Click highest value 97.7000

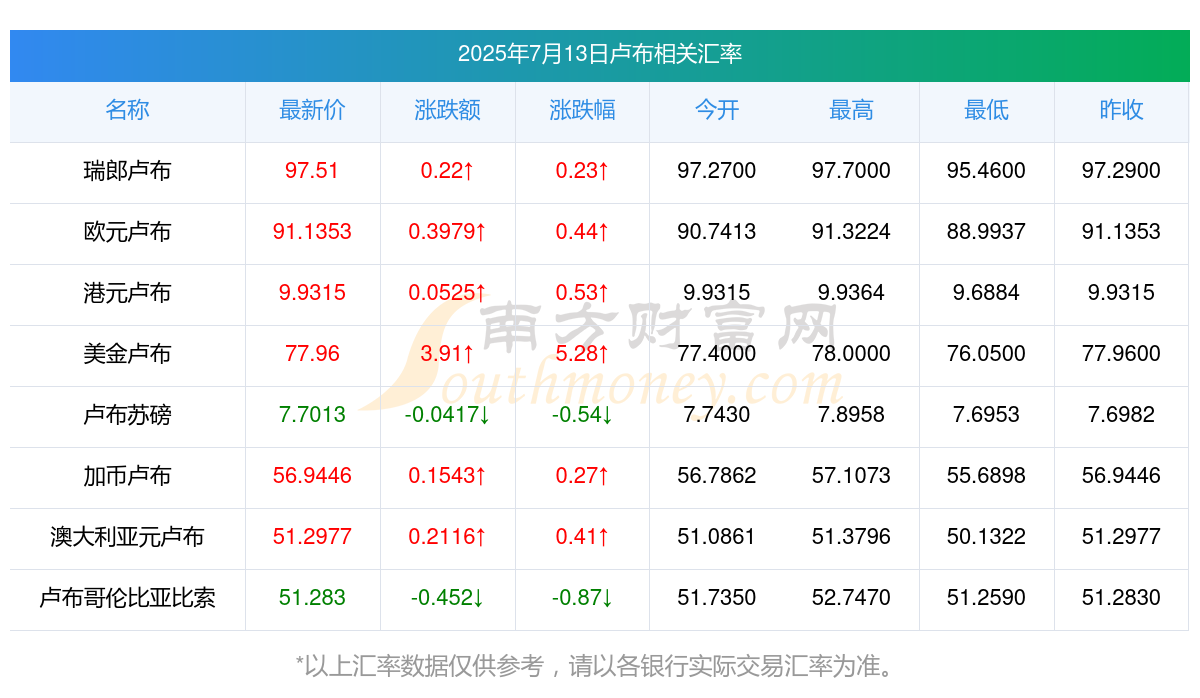851,171
